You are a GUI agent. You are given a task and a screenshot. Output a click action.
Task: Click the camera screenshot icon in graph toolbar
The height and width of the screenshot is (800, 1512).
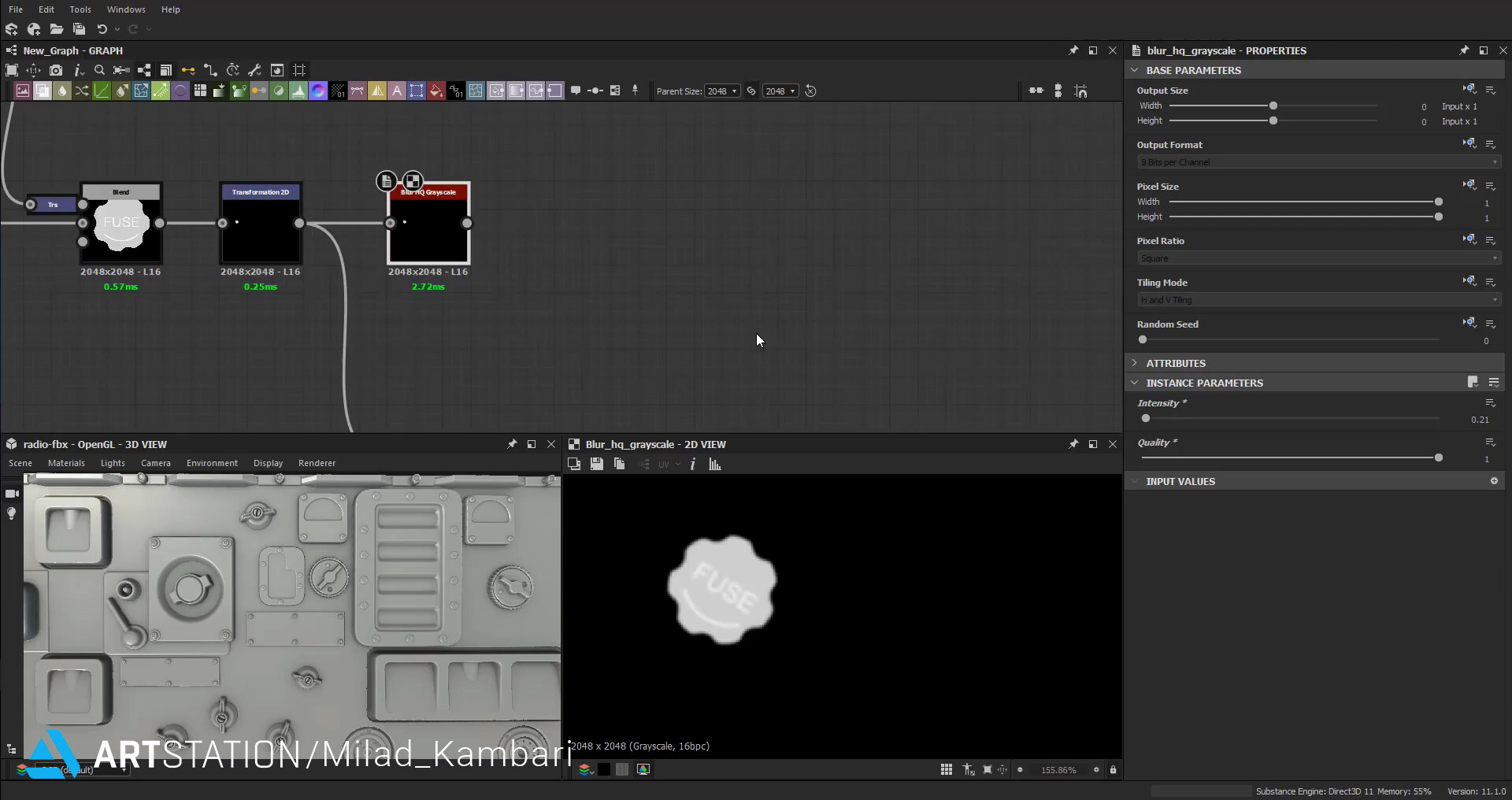click(56, 70)
